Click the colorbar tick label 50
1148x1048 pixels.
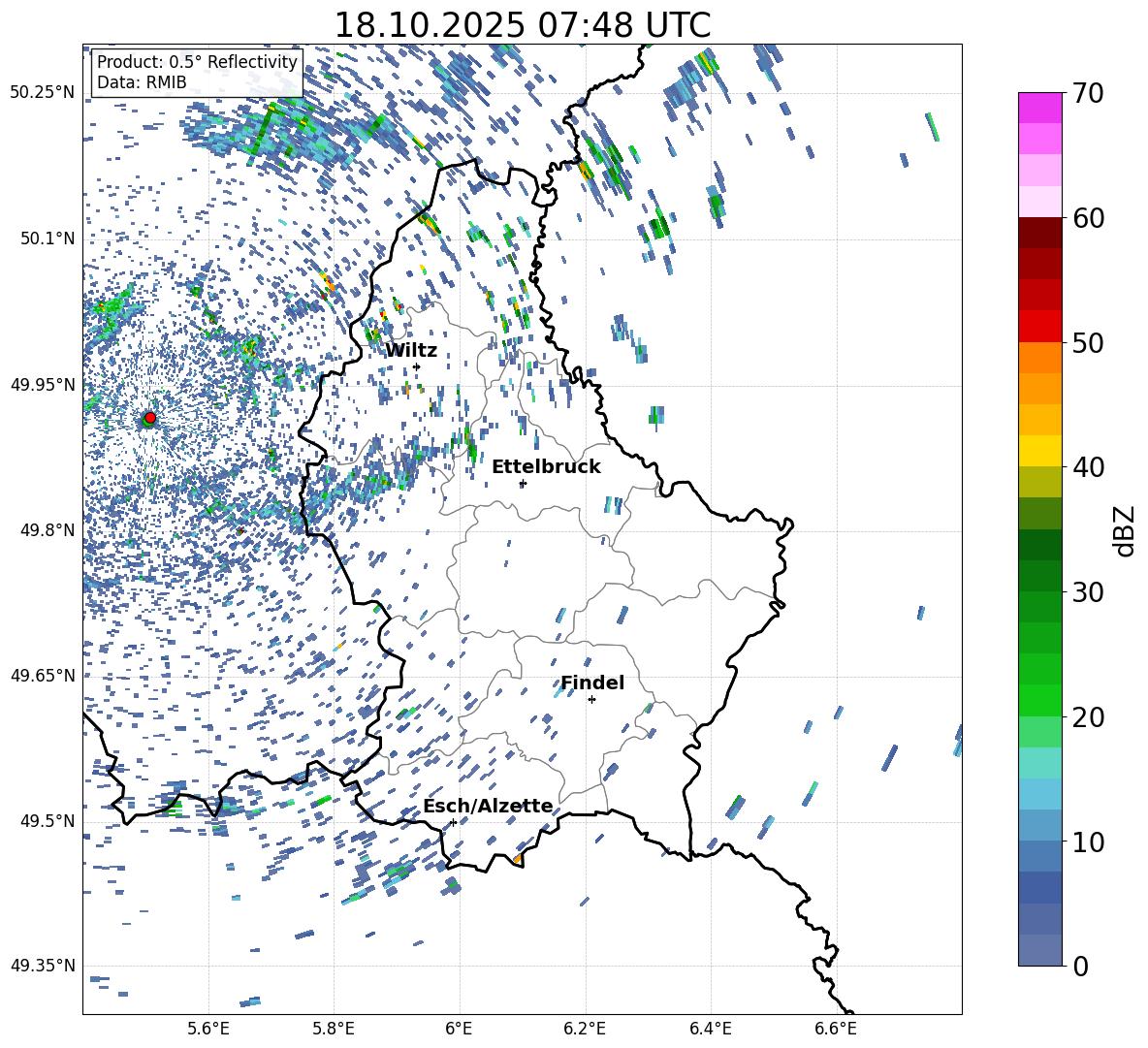click(1088, 342)
